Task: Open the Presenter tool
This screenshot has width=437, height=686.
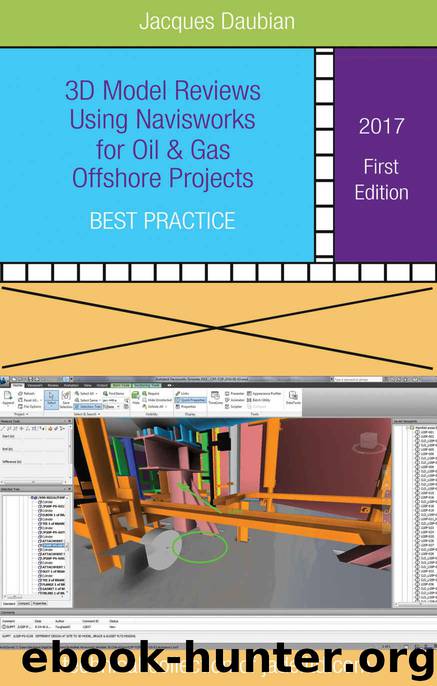Action: pyautogui.click(x=234, y=394)
